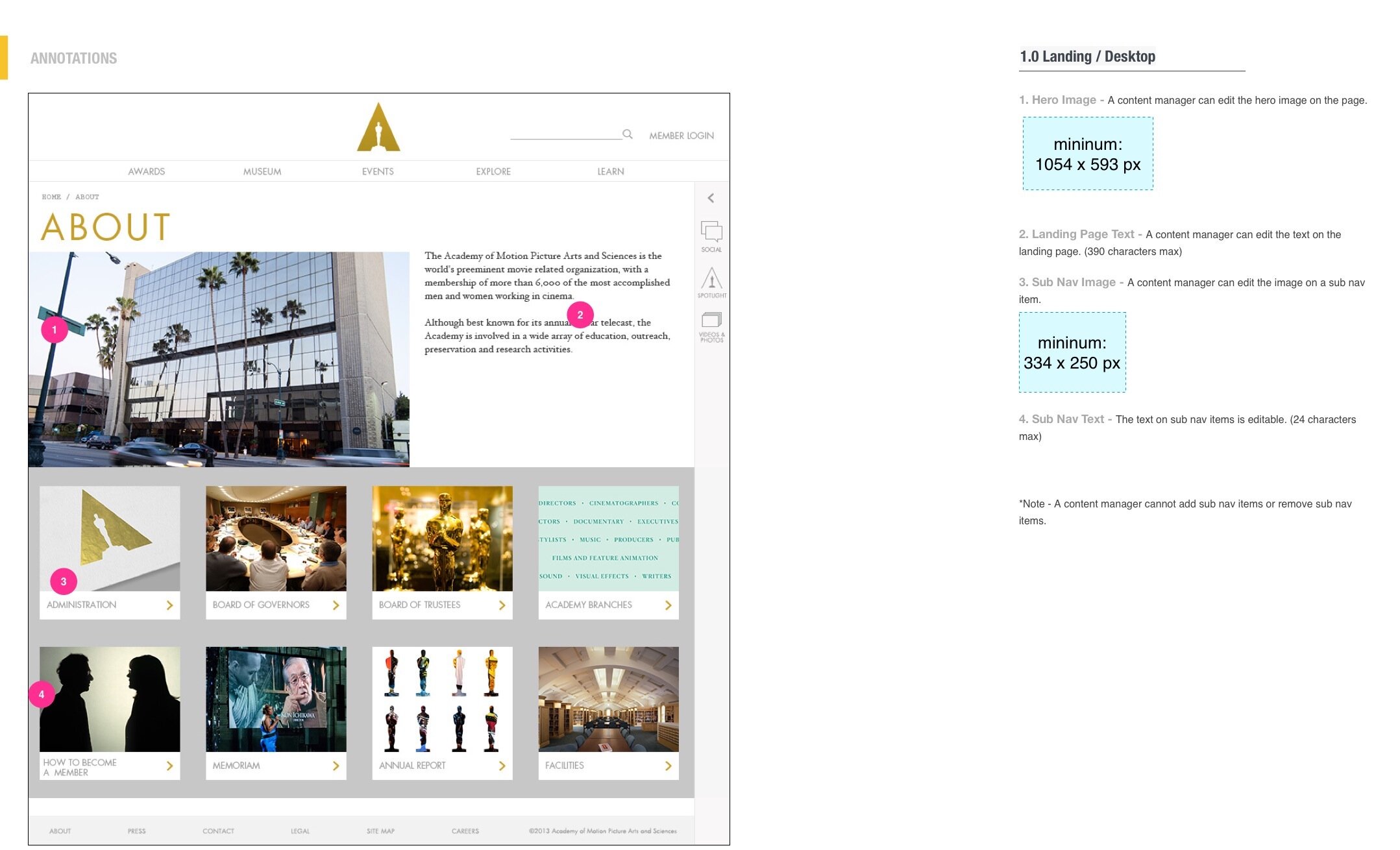Click the arrow beside Memoriam

pyautogui.click(x=336, y=766)
